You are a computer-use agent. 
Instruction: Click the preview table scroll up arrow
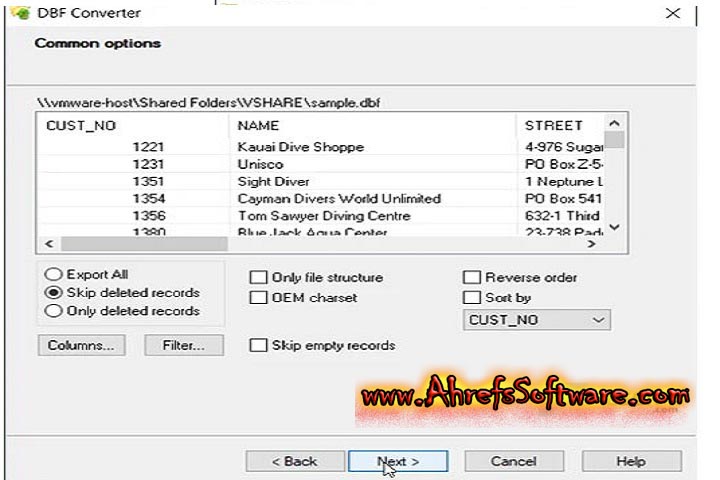click(x=614, y=123)
